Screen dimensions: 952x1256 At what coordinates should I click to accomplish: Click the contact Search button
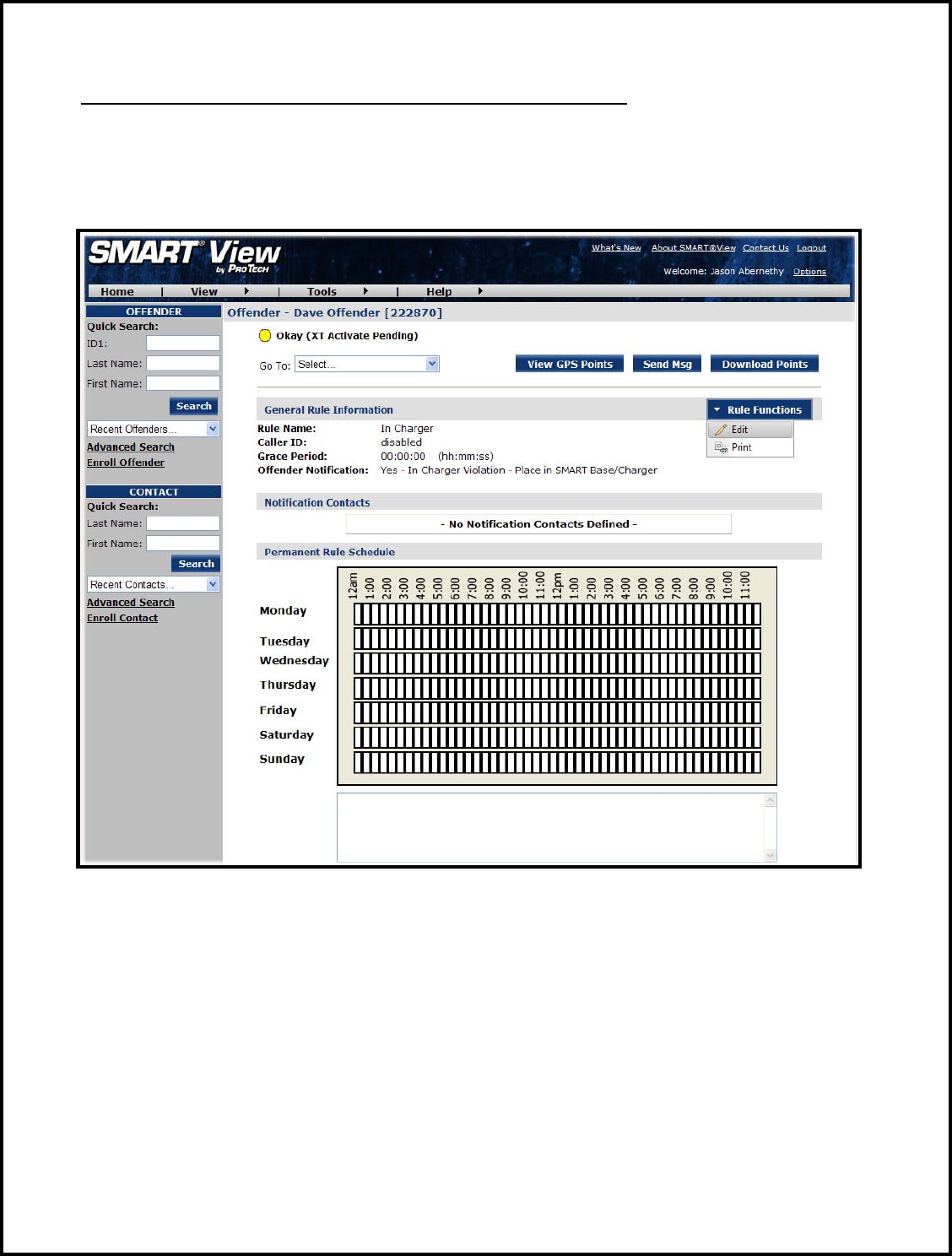tap(196, 564)
